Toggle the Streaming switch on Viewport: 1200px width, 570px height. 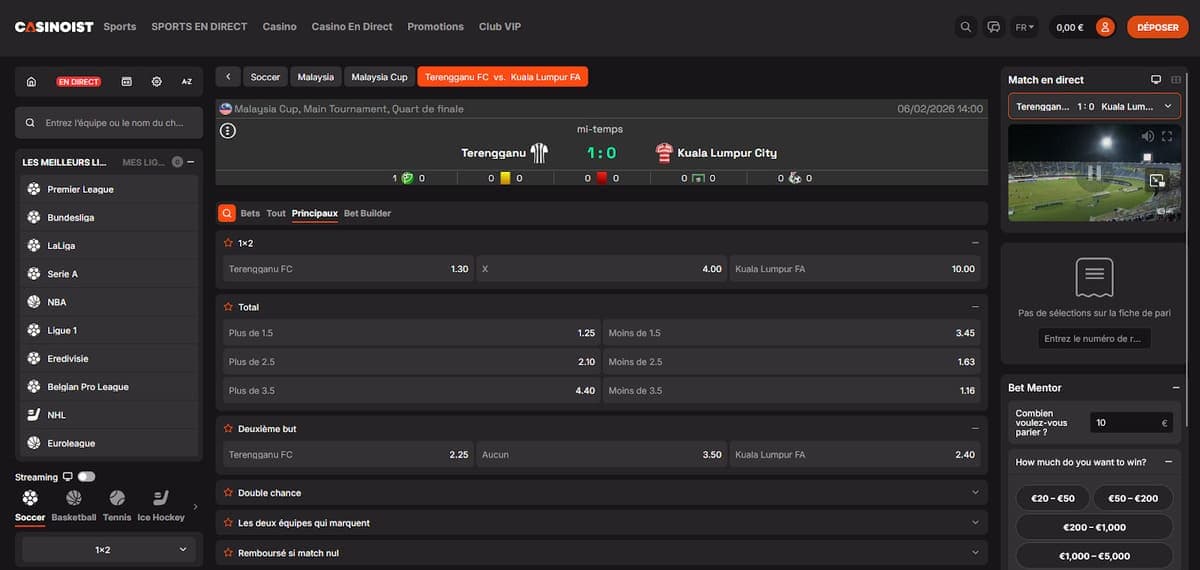coord(86,477)
